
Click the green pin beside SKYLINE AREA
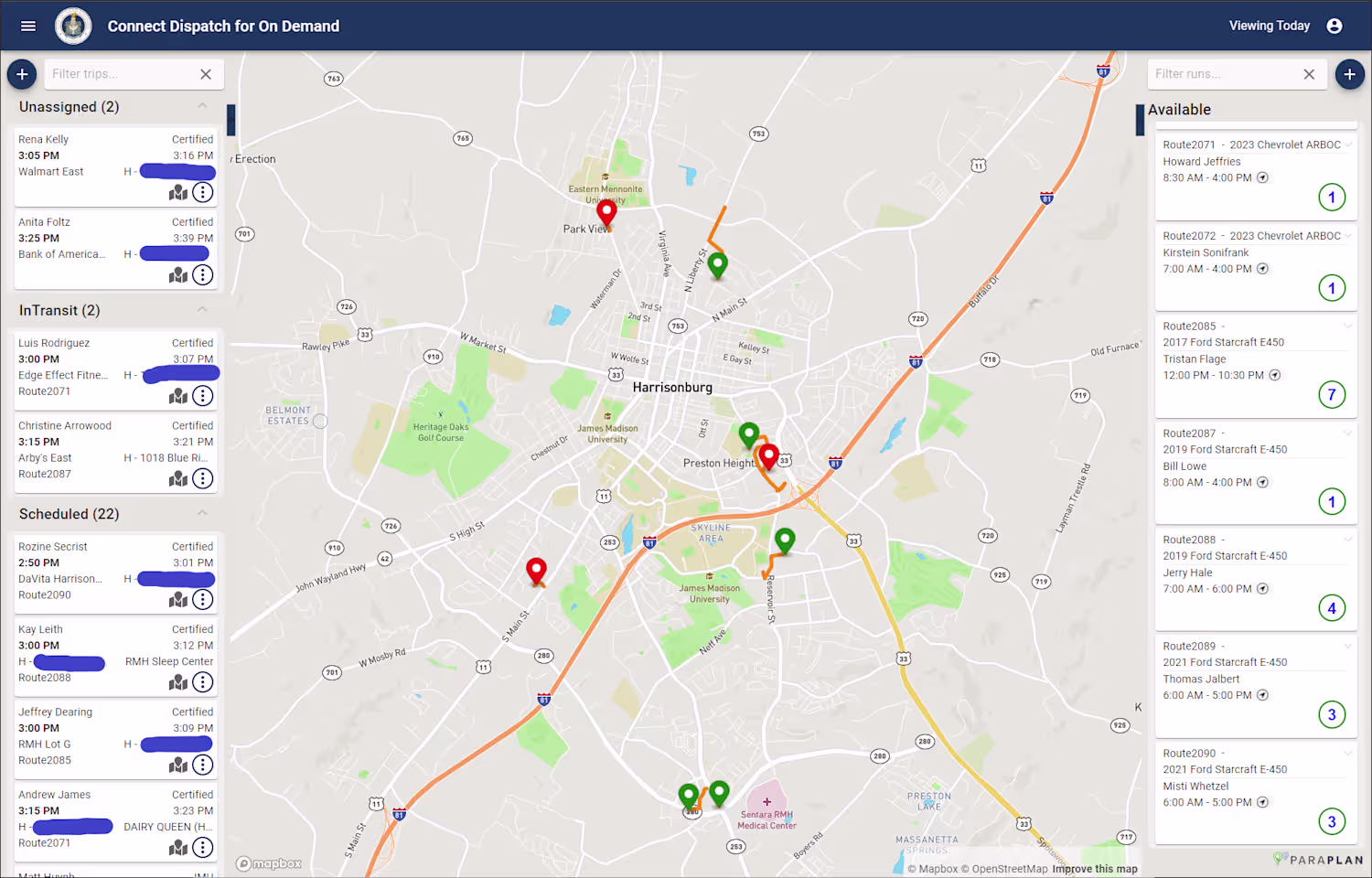[785, 541]
